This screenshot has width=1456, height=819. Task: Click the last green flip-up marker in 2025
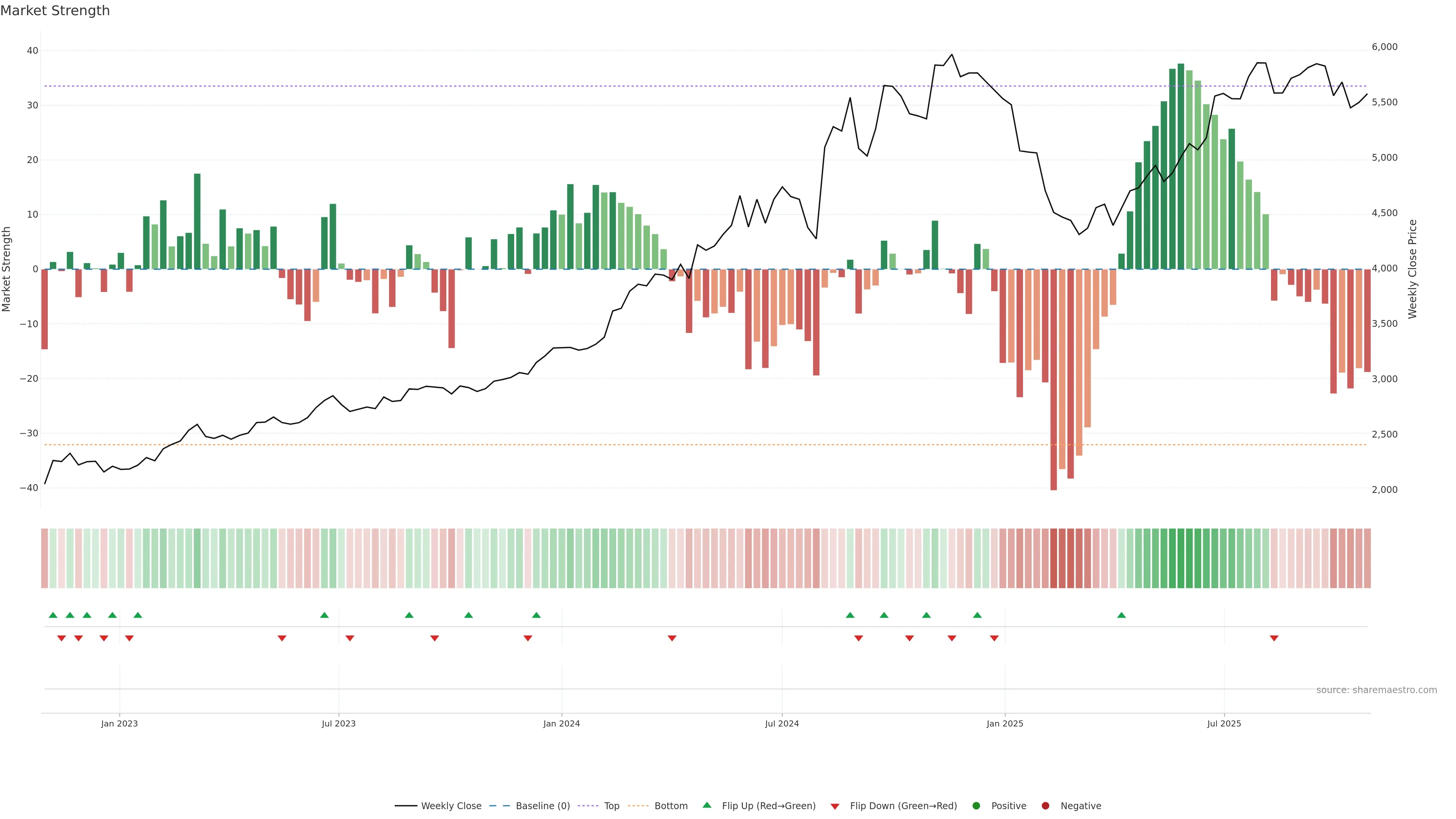click(x=1122, y=615)
